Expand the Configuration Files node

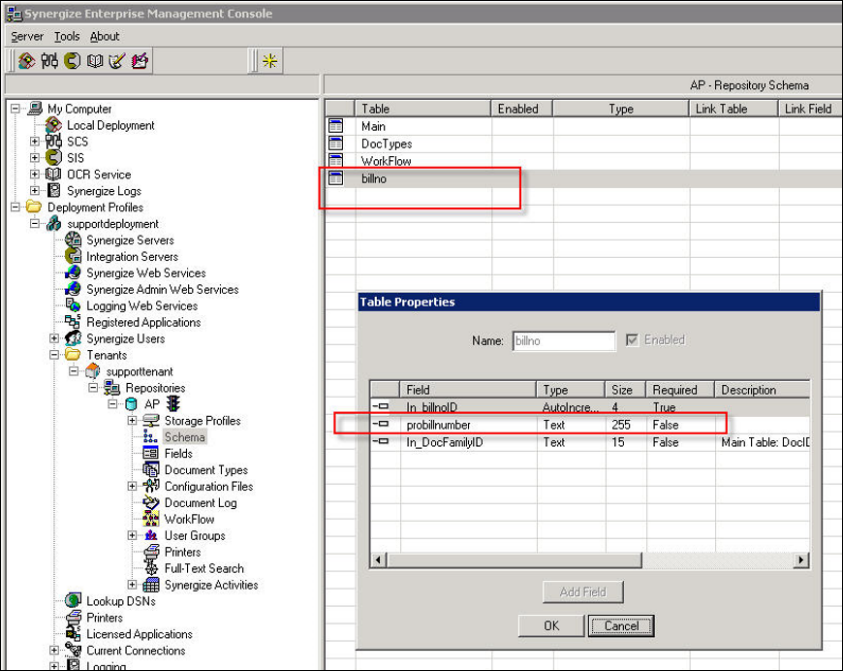point(132,486)
